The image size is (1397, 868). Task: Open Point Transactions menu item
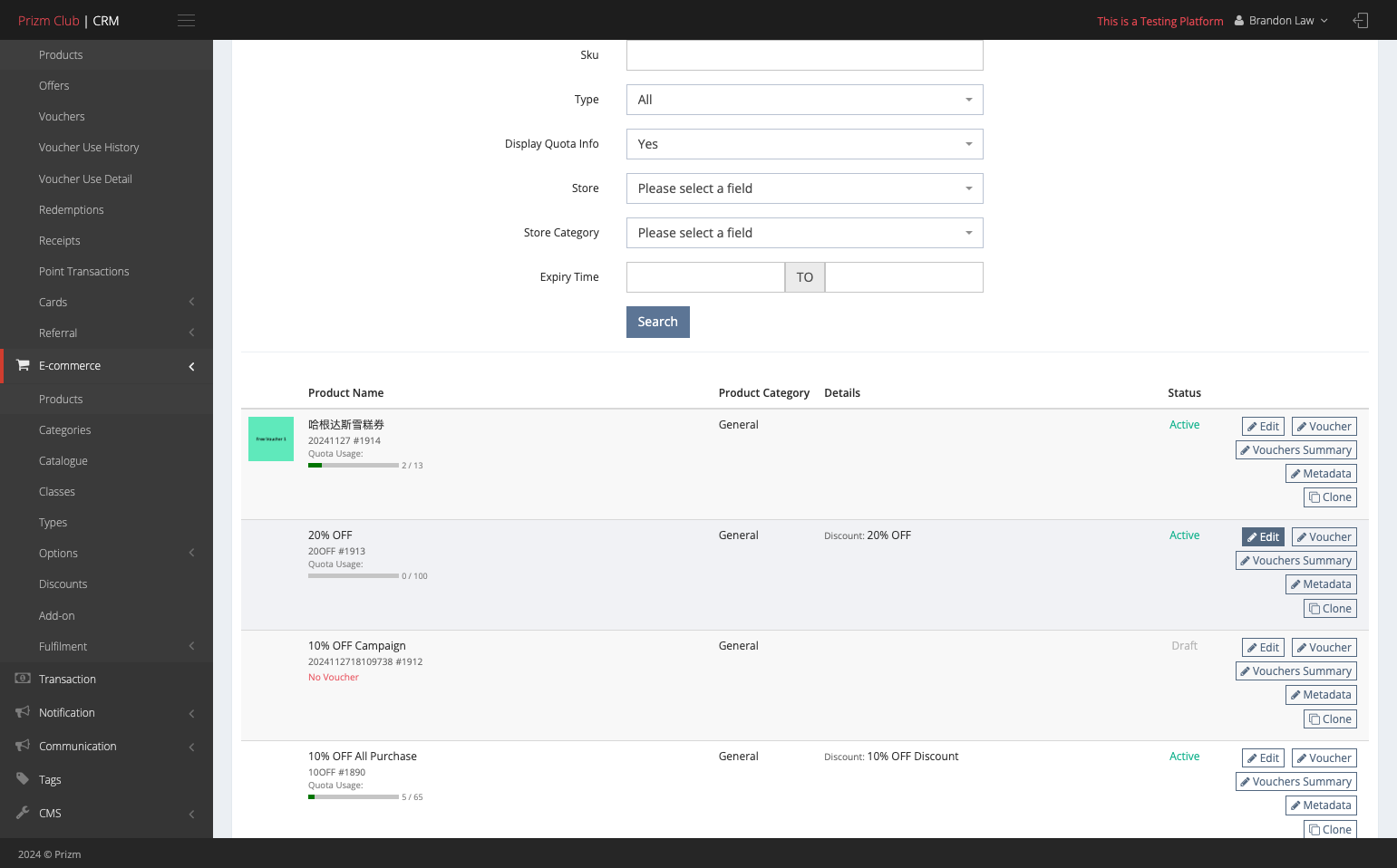pos(84,271)
